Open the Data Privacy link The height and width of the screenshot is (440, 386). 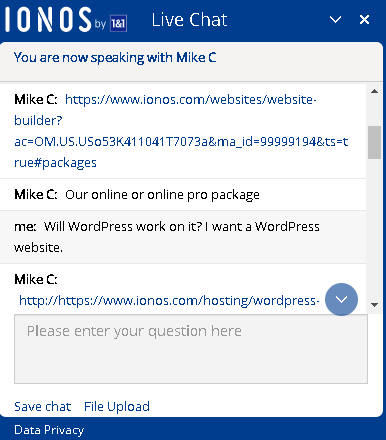click(x=49, y=430)
